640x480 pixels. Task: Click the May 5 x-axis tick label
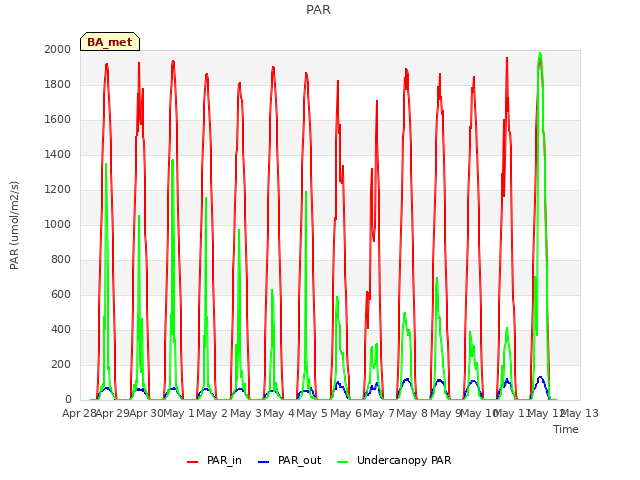tap(313, 414)
